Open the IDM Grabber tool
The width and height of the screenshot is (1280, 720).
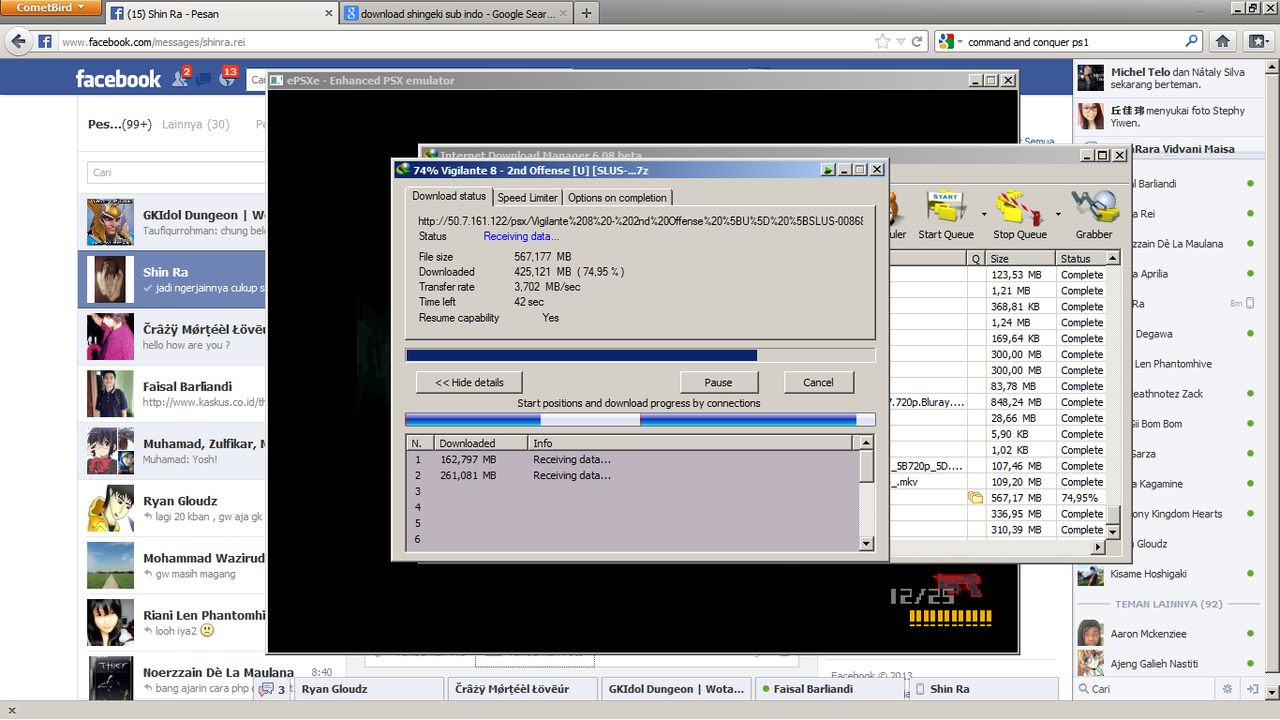1093,207
